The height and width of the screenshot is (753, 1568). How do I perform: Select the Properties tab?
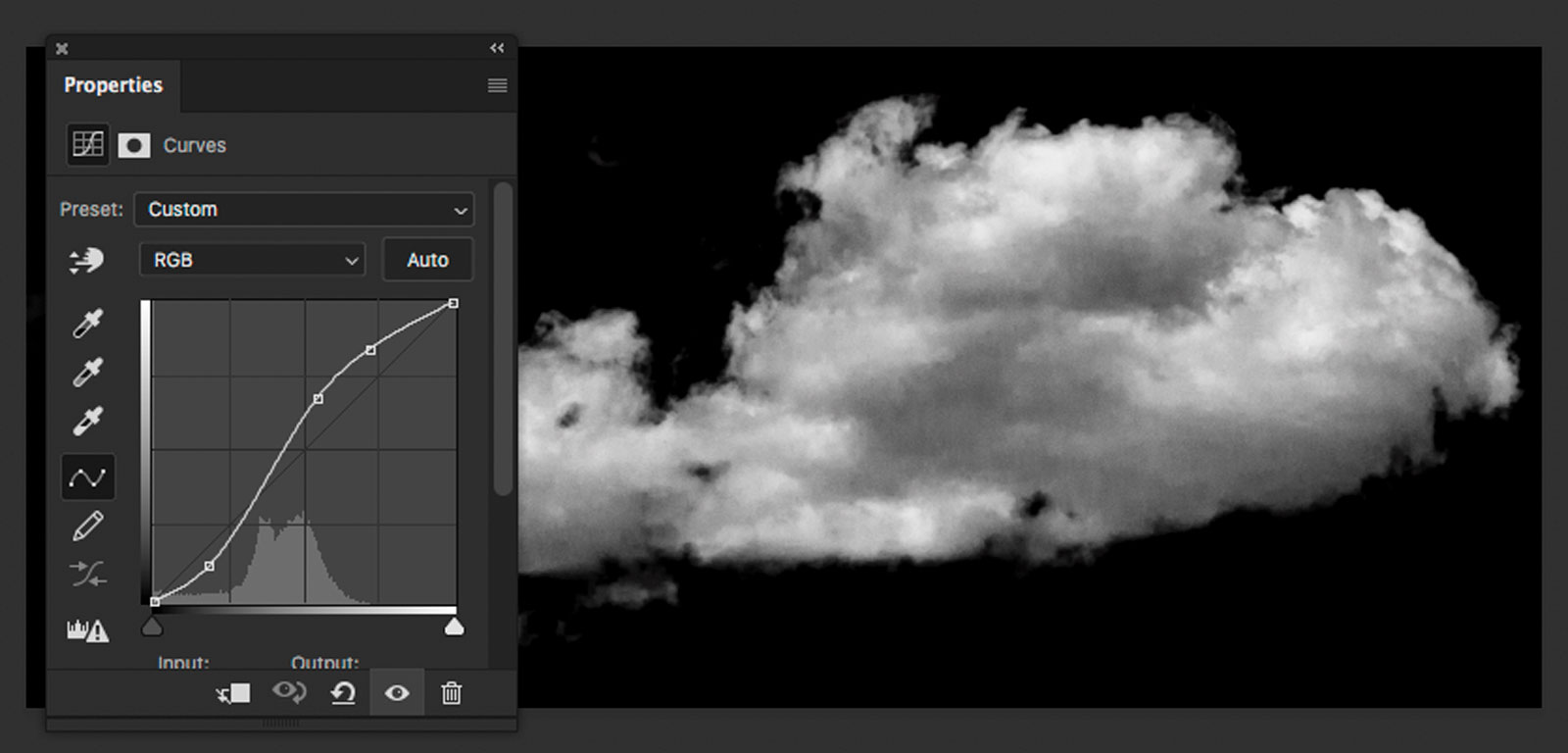tap(113, 85)
